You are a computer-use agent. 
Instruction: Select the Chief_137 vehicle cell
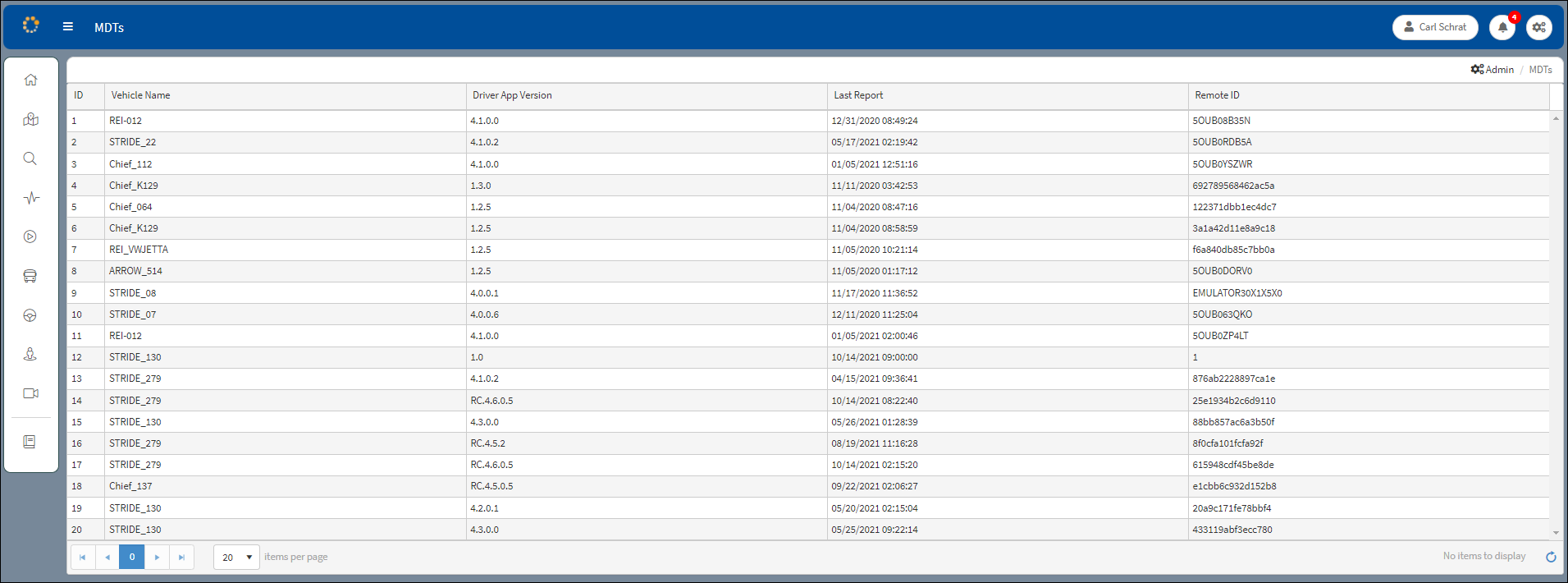click(285, 486)
